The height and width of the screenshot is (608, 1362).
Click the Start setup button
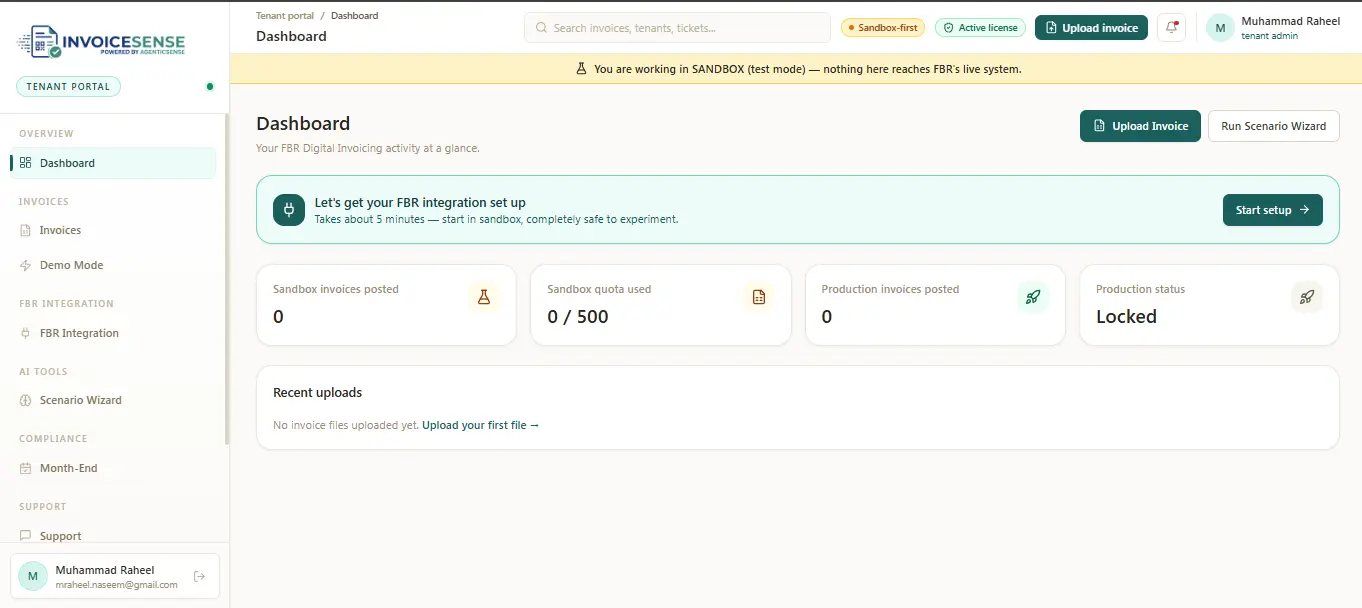(1273, 210)
